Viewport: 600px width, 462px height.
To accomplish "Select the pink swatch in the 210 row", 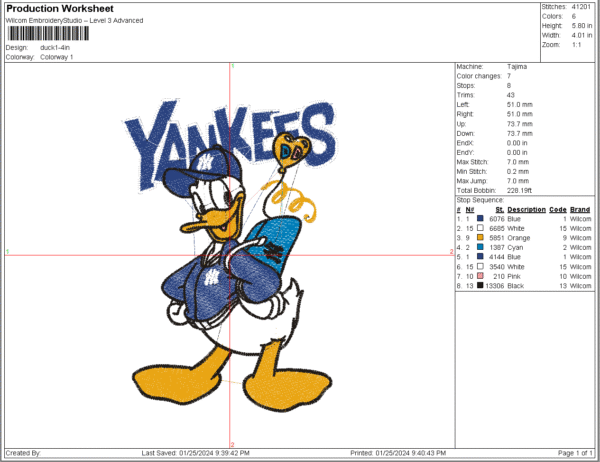I will click(480, 276).
